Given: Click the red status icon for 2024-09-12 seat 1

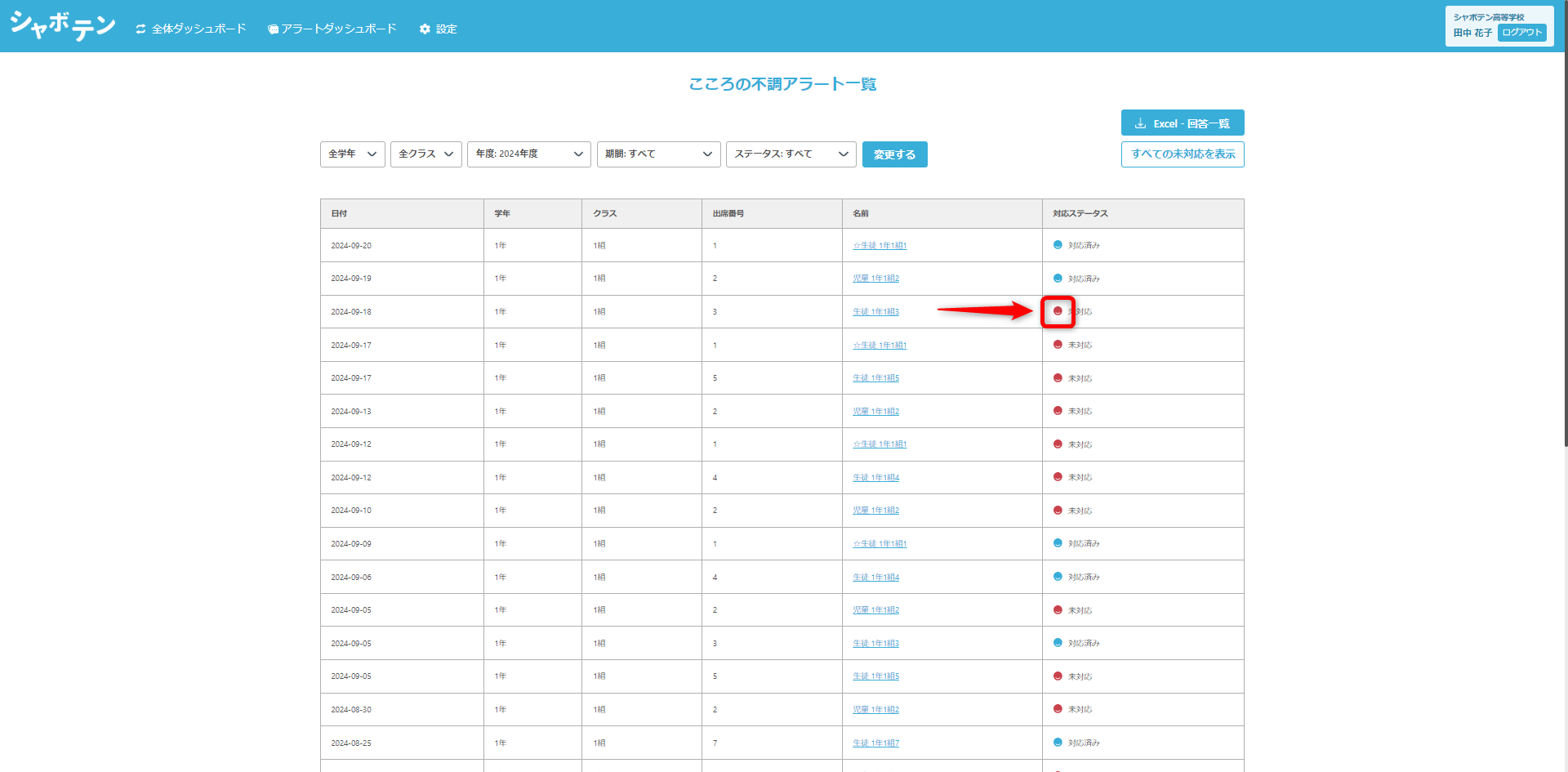Looking at the screenshot, I should pos(1058,444).
